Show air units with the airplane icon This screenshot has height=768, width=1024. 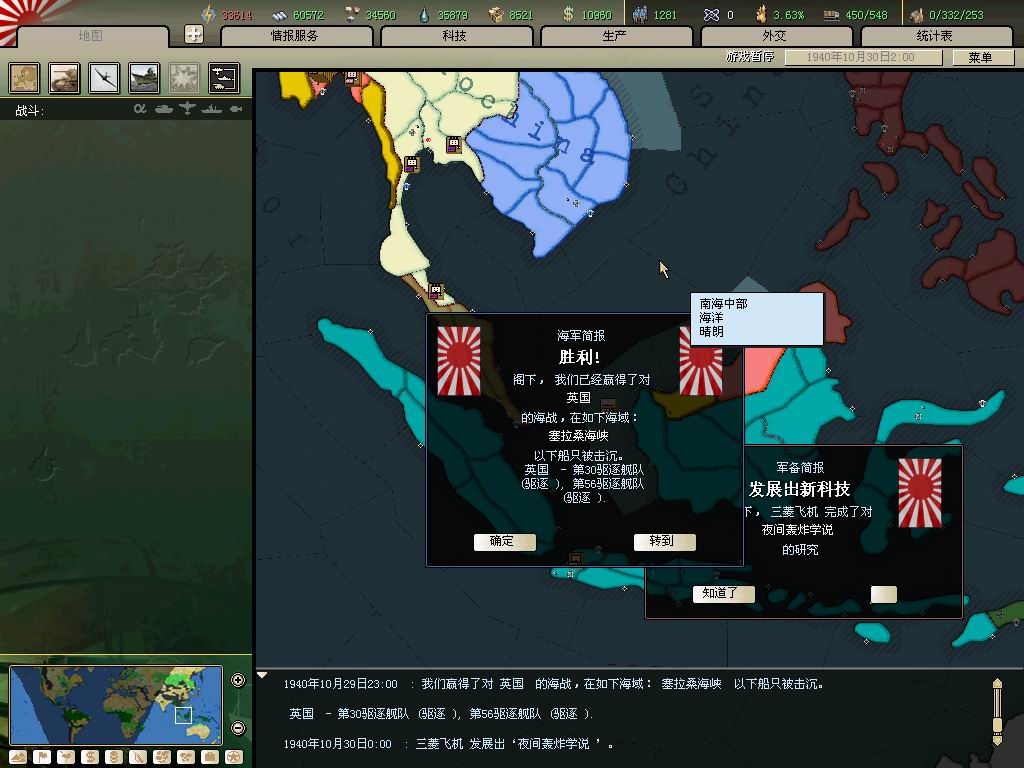pyautogui.click(x=104, y=78)
